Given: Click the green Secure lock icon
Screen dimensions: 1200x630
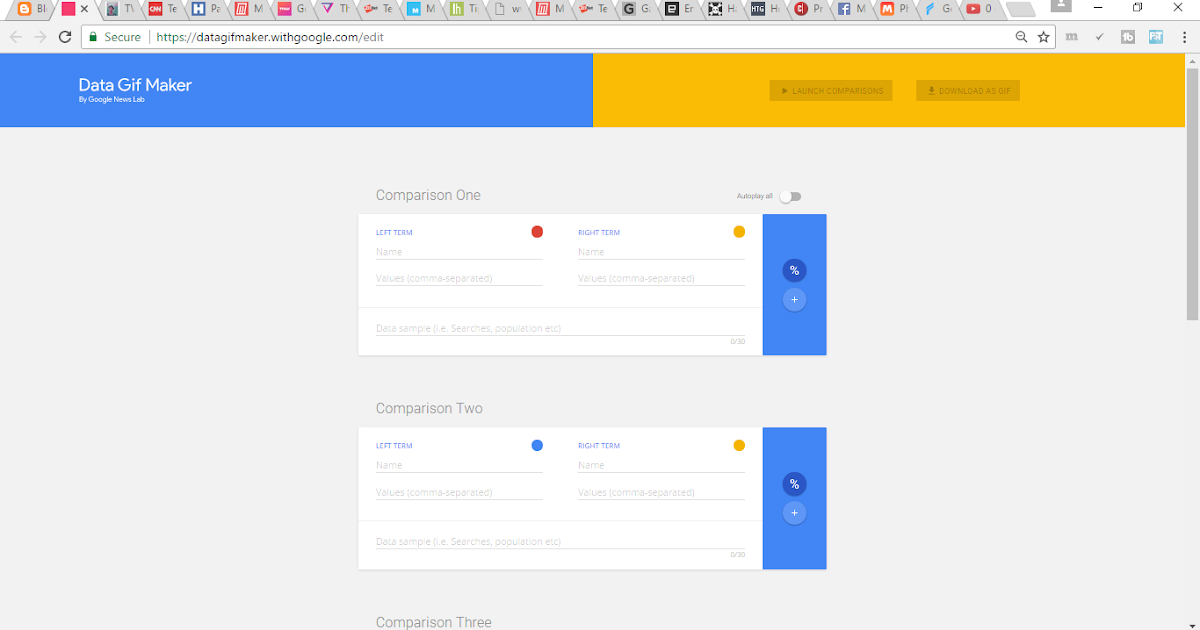Looking at the screenshot, I should 93,37.
